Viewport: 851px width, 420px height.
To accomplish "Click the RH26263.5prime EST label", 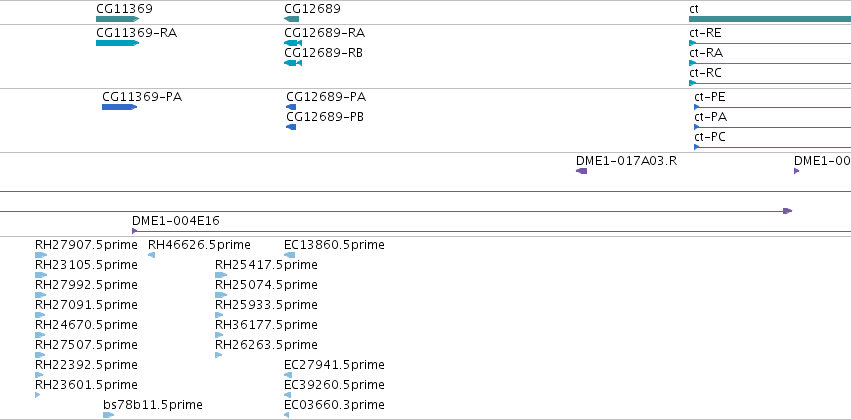I will click(266, 345).
